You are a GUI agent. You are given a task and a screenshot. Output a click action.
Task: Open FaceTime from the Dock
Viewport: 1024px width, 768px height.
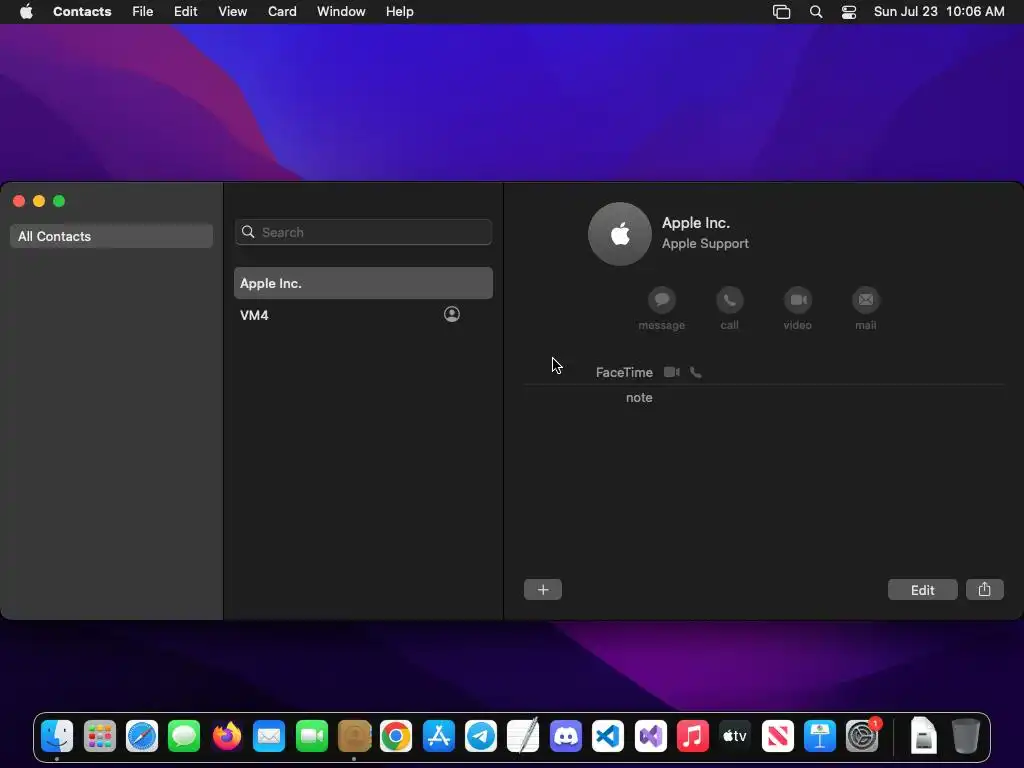click(x=312, y=736)
